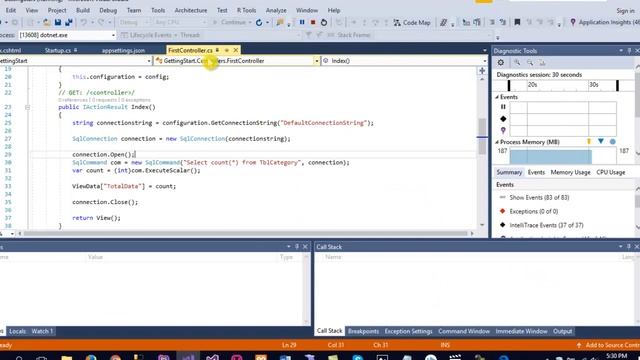Zoom in on Diagnostic Tools timeline
Viewport: 640px width, 360px height.
[517, 62]
